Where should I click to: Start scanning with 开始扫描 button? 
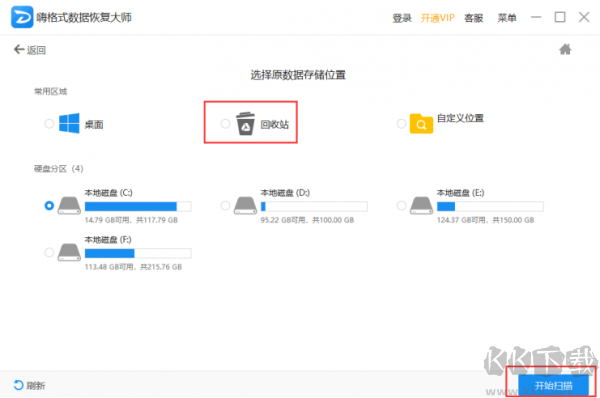point(553,385)
